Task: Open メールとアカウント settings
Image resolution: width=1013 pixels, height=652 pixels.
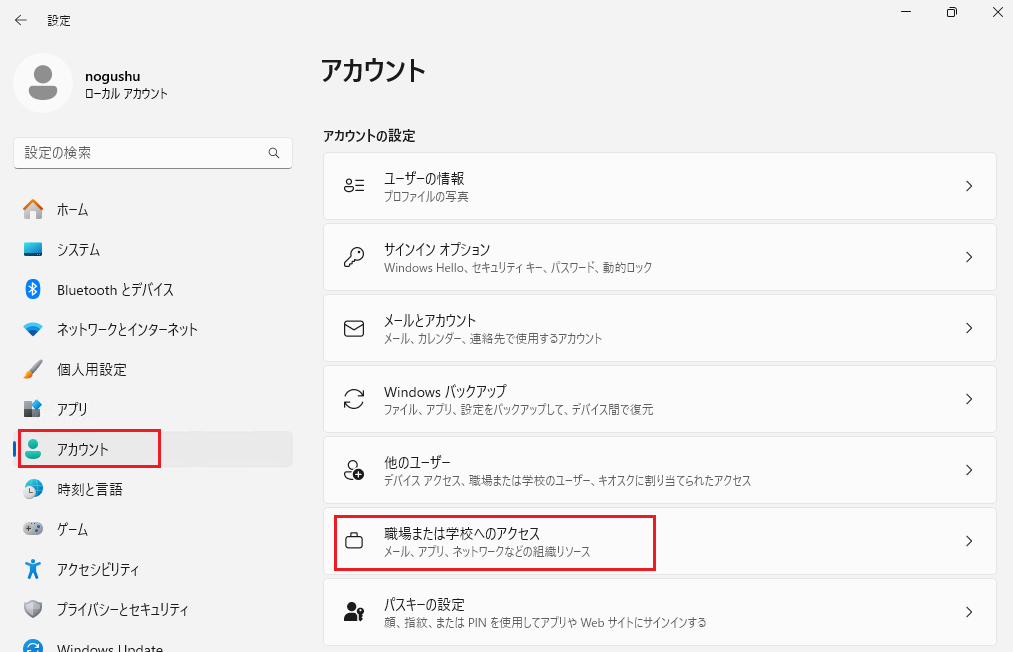Action: coord(660,328)
